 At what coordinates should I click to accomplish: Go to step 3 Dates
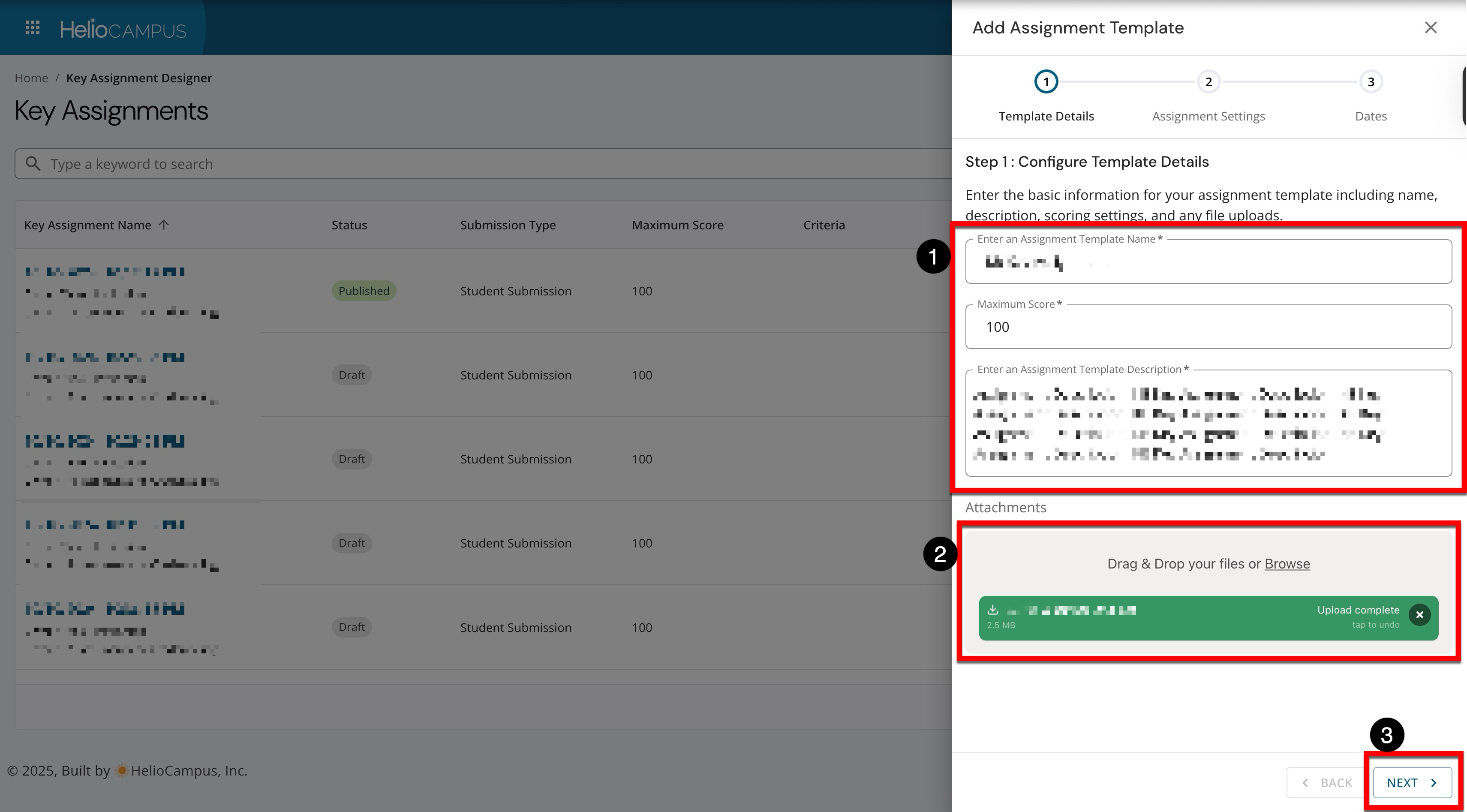point(1370,82)
